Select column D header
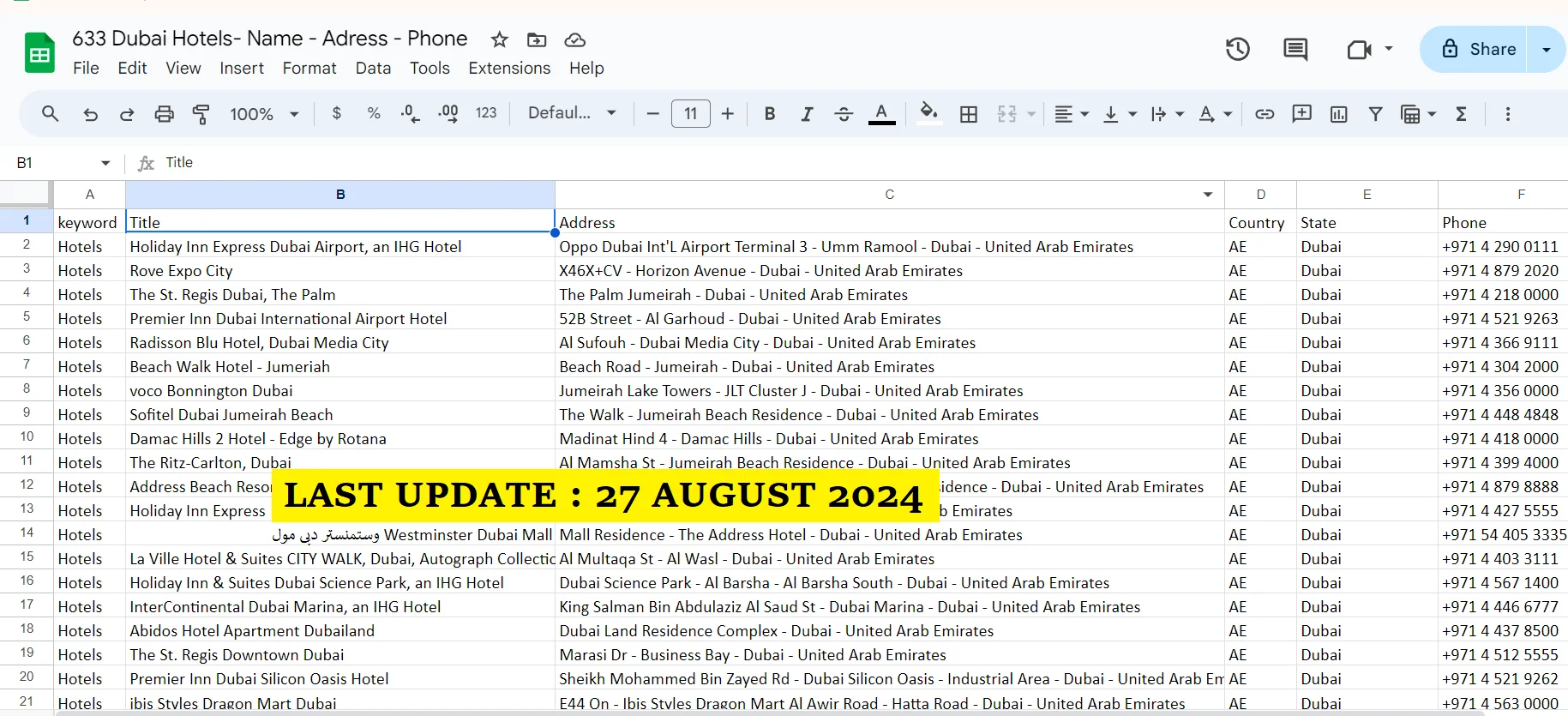 pyautogui.click(x=1260, y=195)
